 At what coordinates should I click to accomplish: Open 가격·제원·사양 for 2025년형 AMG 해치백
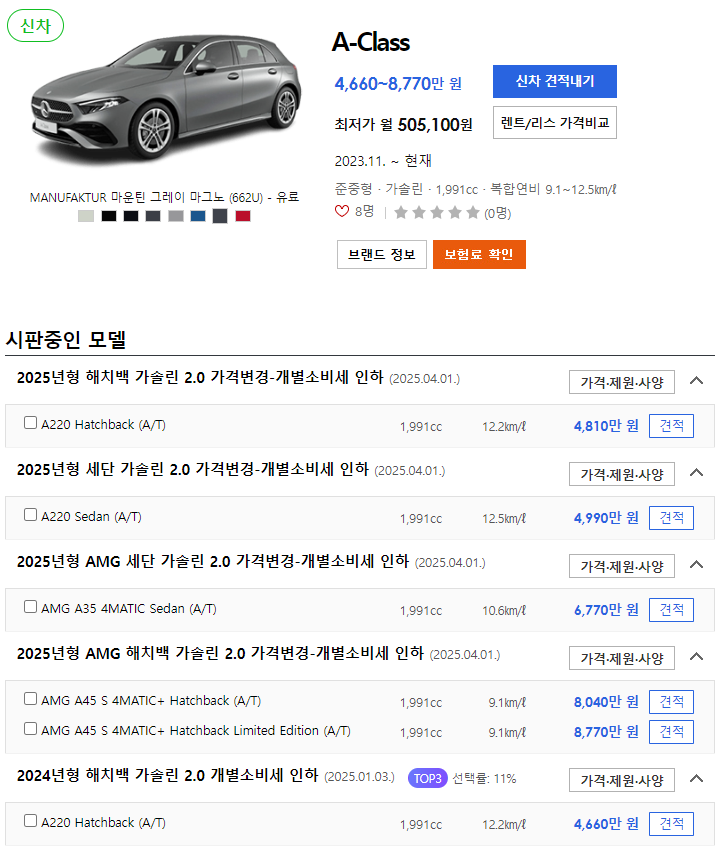coord(622,658)
